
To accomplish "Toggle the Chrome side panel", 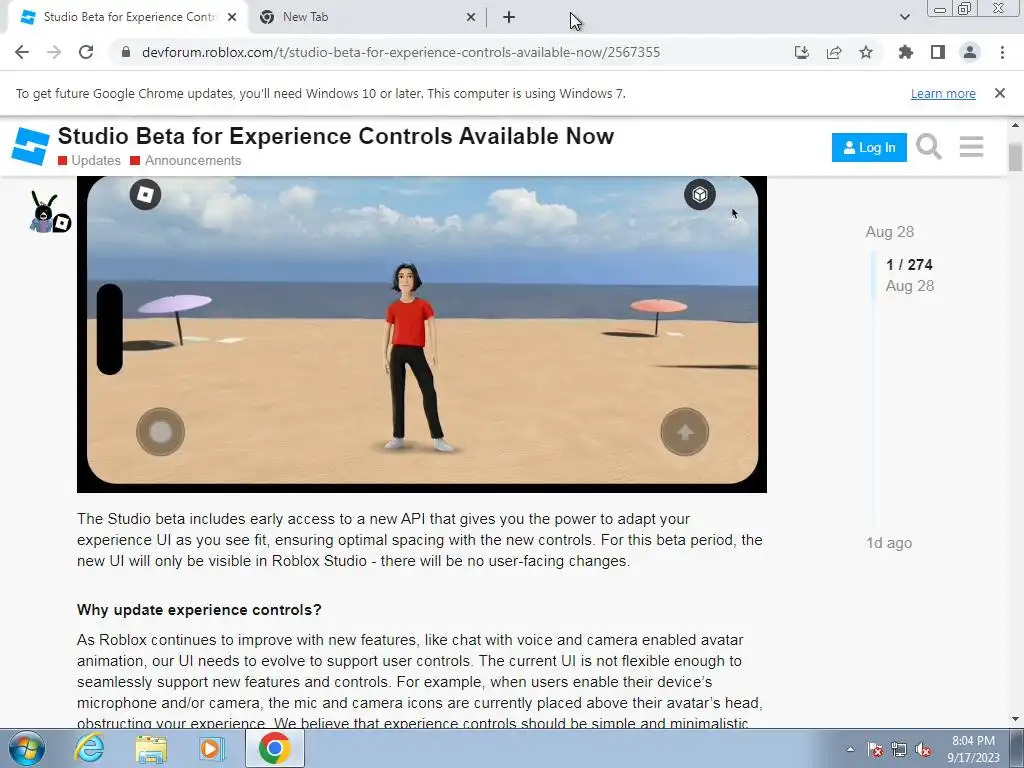I will pyautogui.click(x=938, y=52).
